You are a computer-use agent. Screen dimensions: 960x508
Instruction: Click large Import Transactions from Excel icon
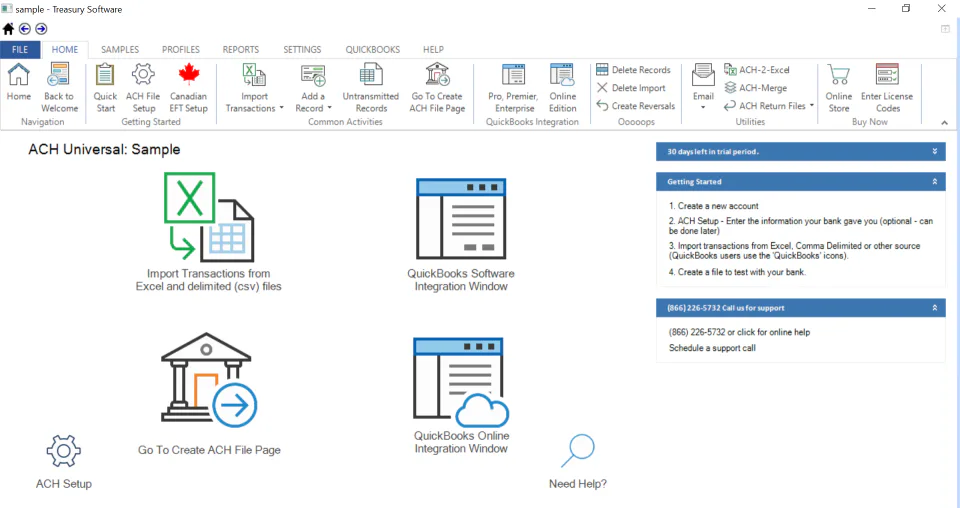209,217
